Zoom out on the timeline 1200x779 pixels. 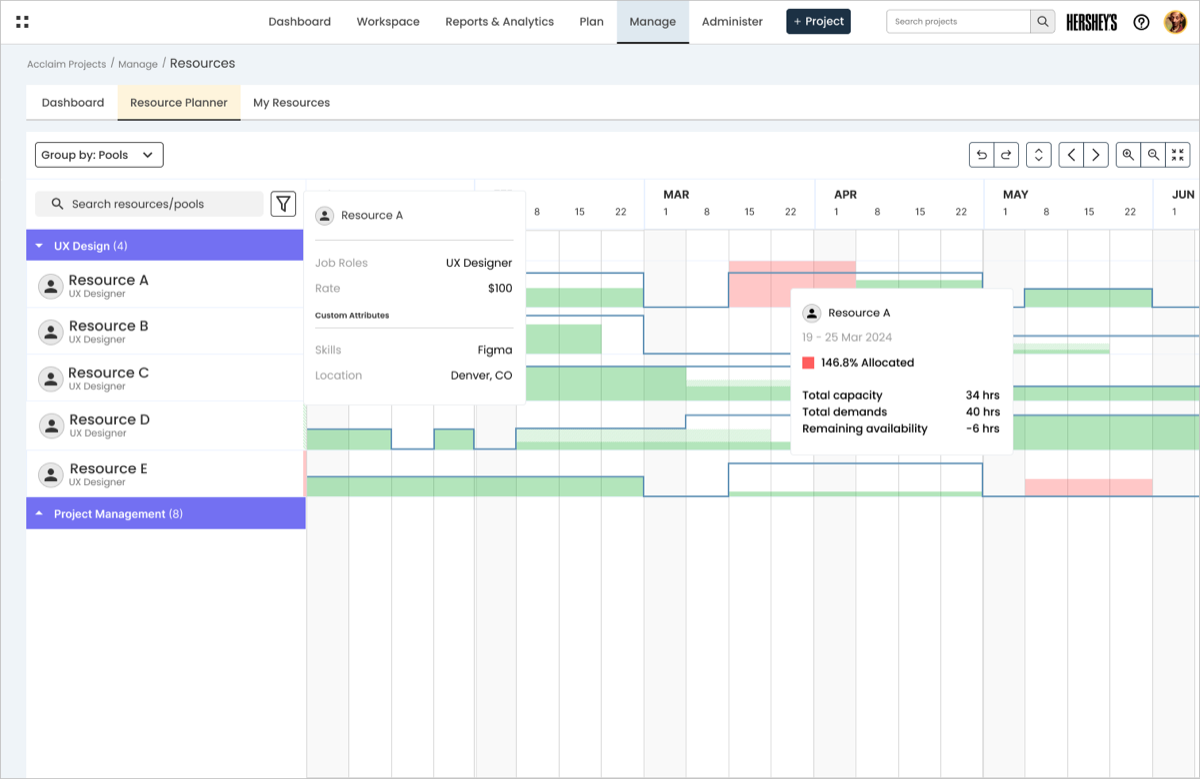point(1153,155)
